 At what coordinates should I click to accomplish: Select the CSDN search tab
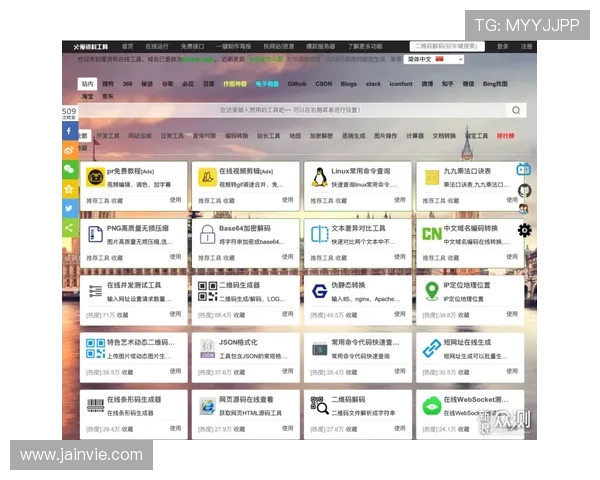tap(324, 84)
